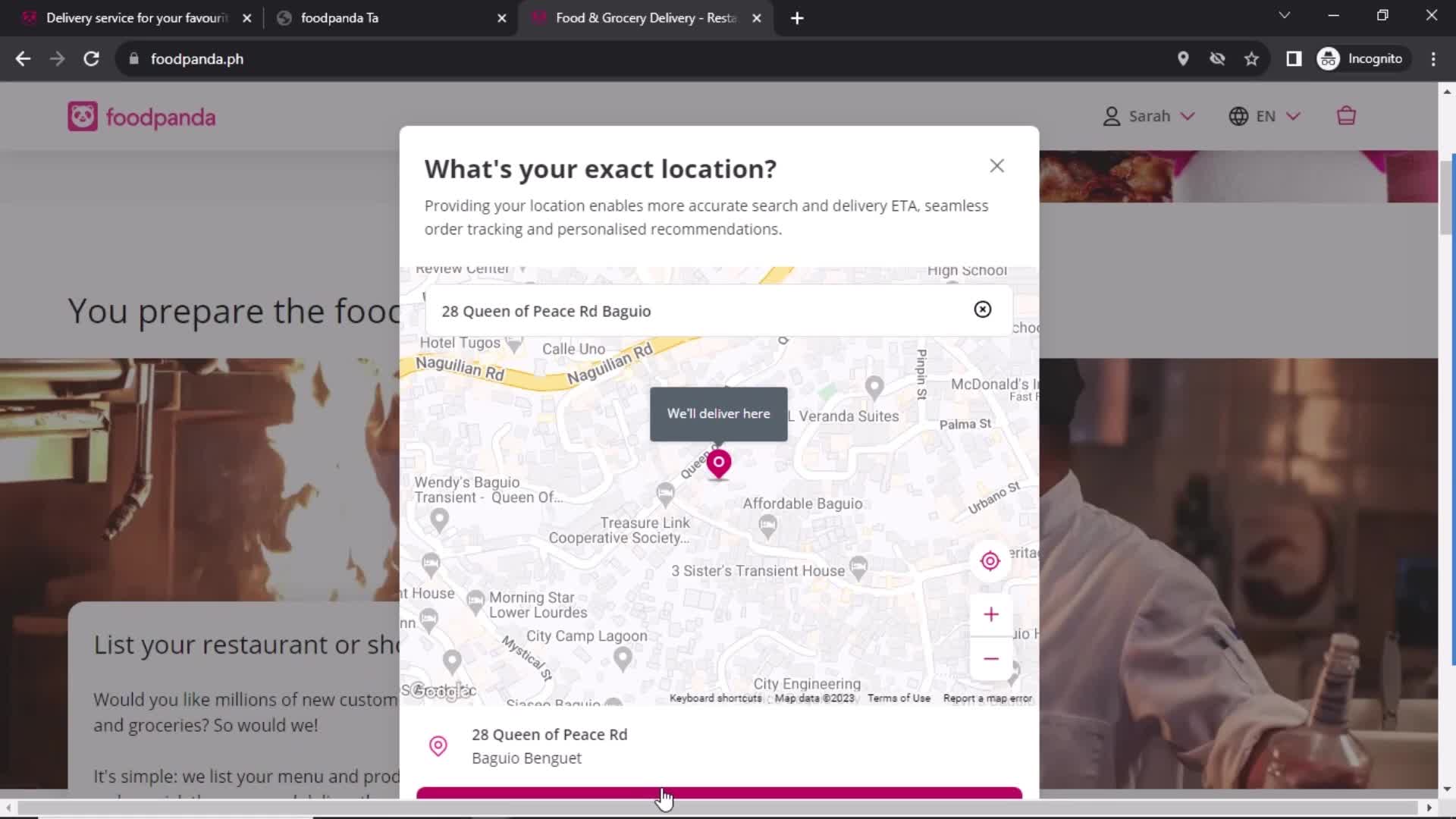Open the Sarah account dropdown
The image size is (1456, 819).
coord(1149,116)
